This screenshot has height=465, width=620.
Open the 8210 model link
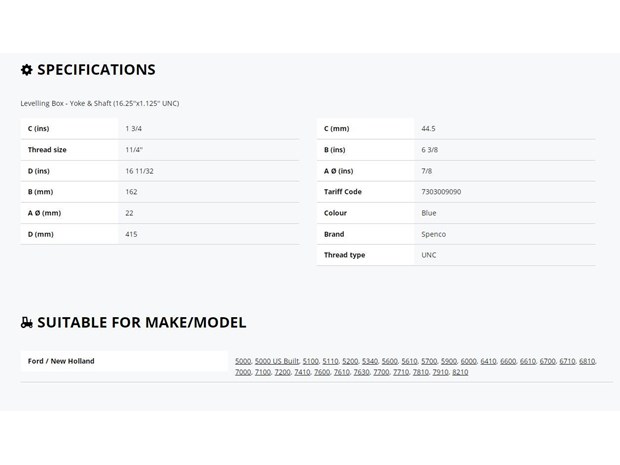(x=460, y=372)
